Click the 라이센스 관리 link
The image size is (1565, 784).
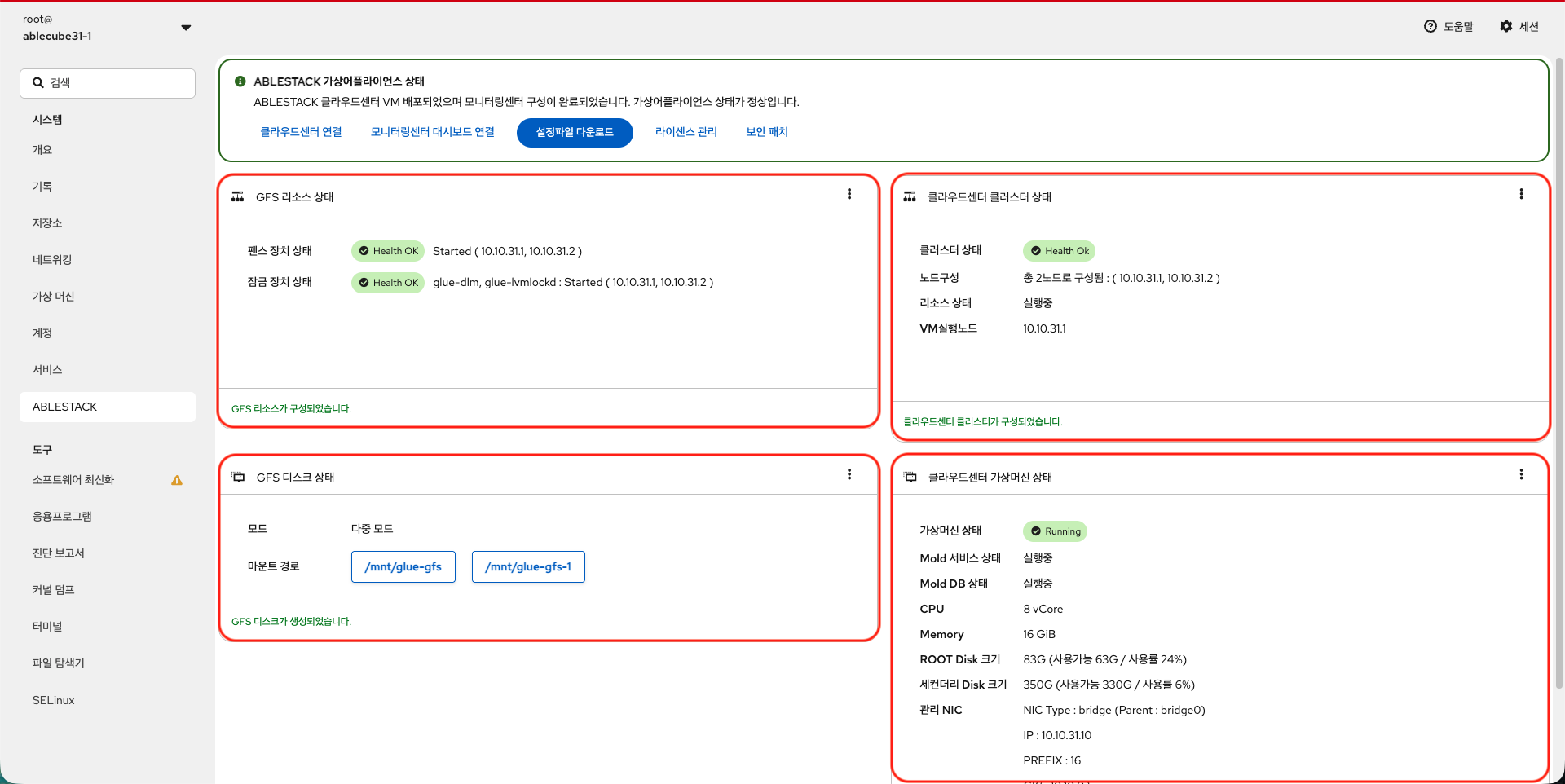(x=686, y=132)
